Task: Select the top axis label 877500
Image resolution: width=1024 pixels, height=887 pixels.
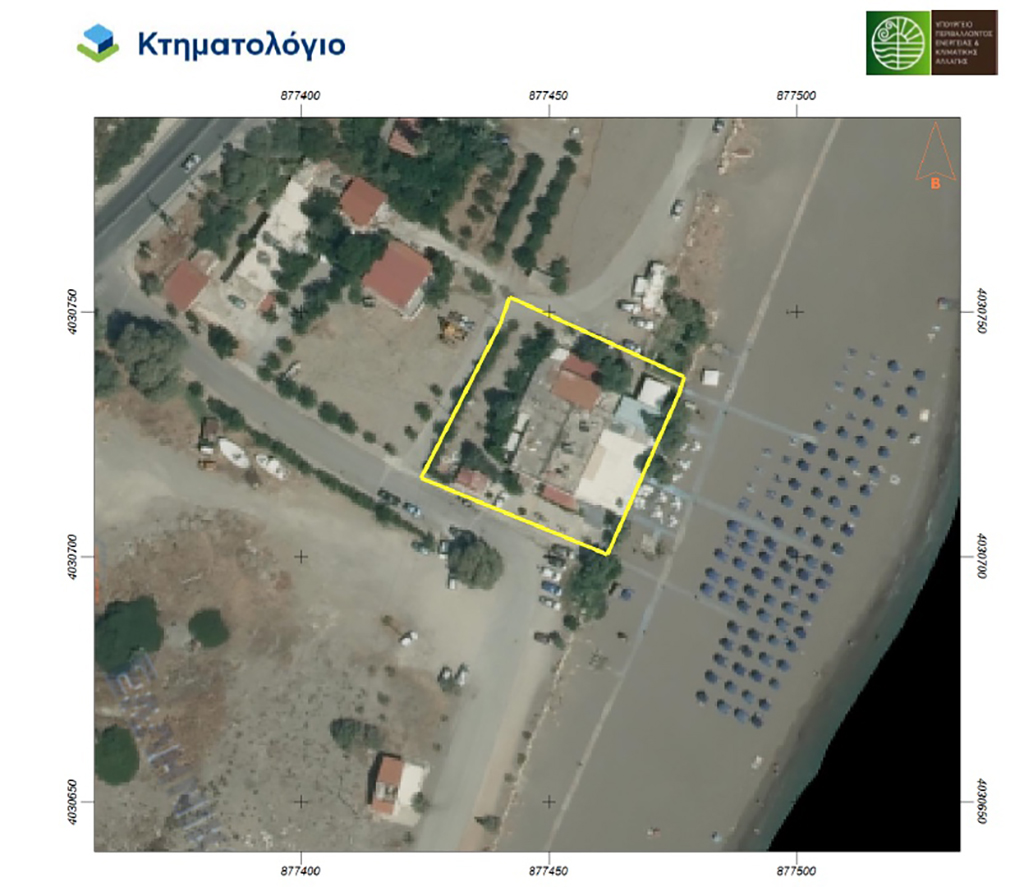Action: pyautogui.click(x=796, y=96)
